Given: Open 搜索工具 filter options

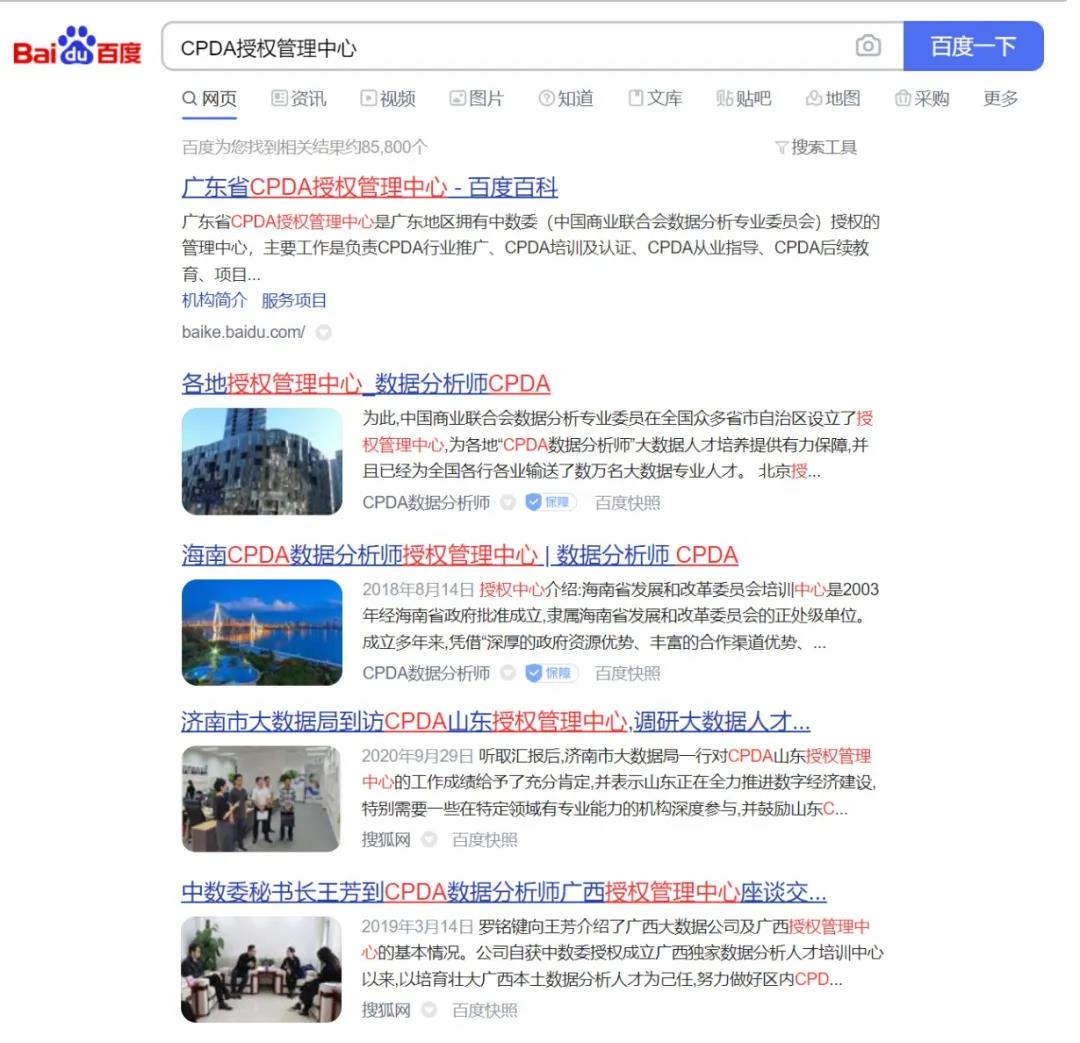Looking at the screenshot, I should click(816, 147).
